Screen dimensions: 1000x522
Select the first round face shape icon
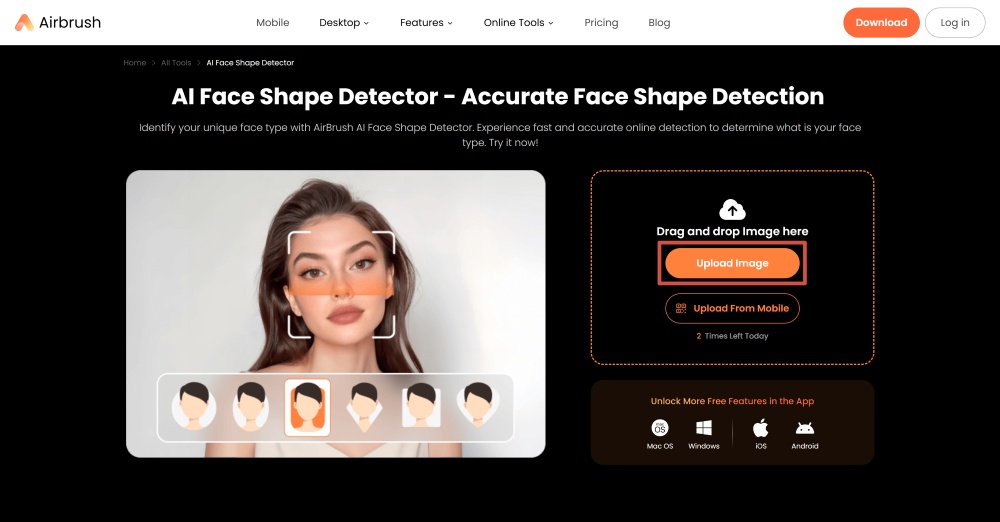click(x=194, y=406)
